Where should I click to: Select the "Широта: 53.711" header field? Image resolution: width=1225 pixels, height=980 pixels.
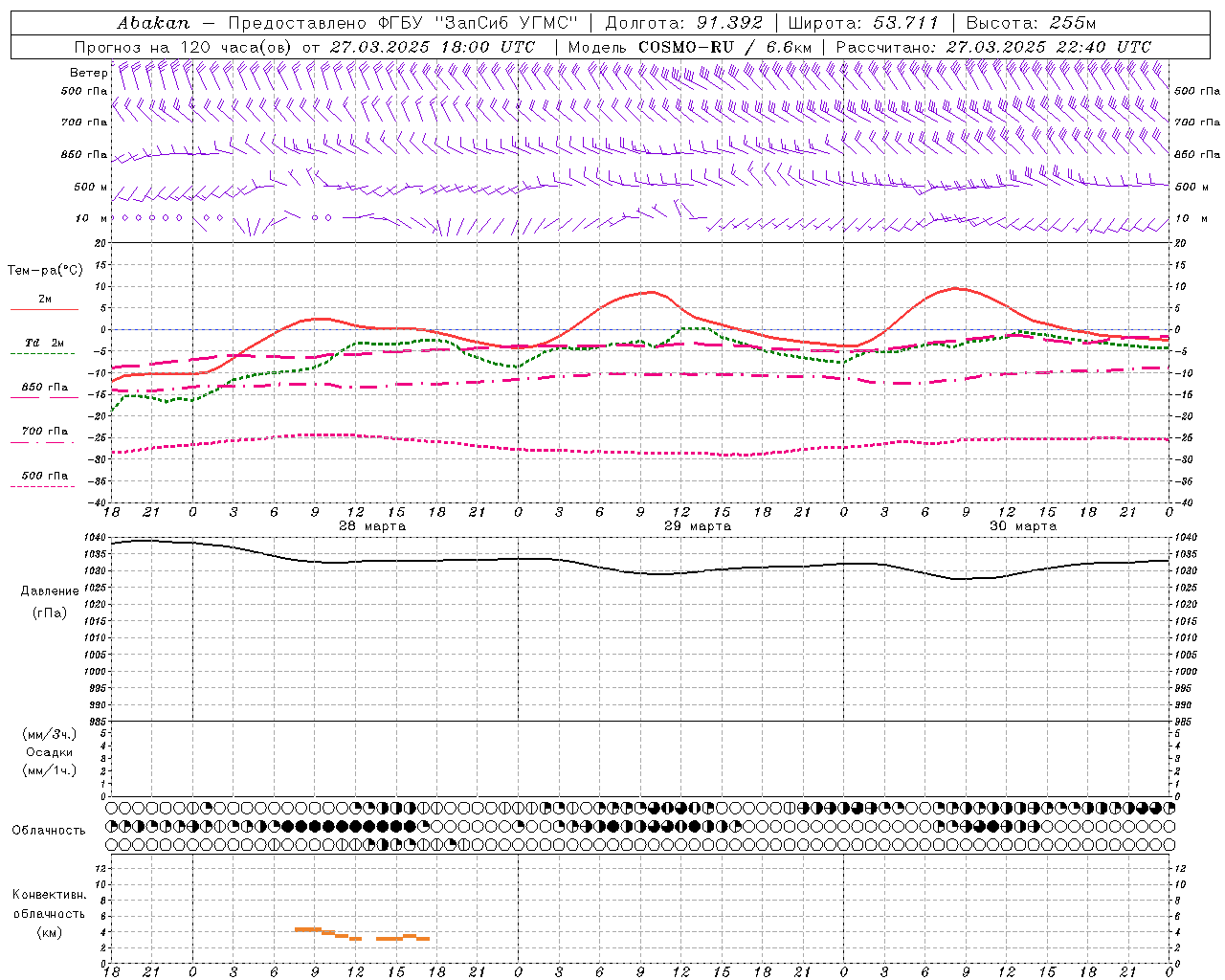863,23
